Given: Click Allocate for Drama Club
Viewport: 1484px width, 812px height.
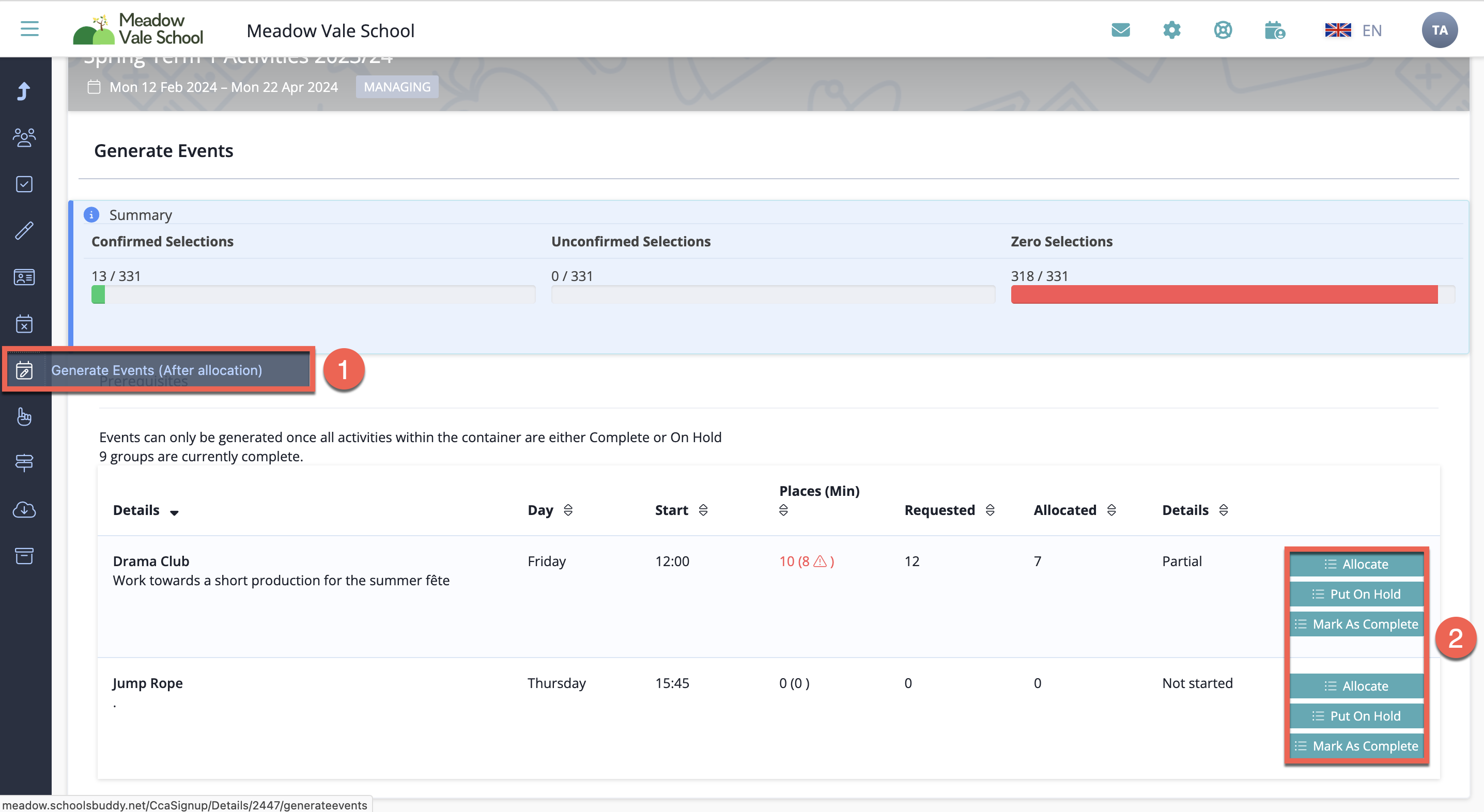Looking at the screenshot, I should point(1357,564).
